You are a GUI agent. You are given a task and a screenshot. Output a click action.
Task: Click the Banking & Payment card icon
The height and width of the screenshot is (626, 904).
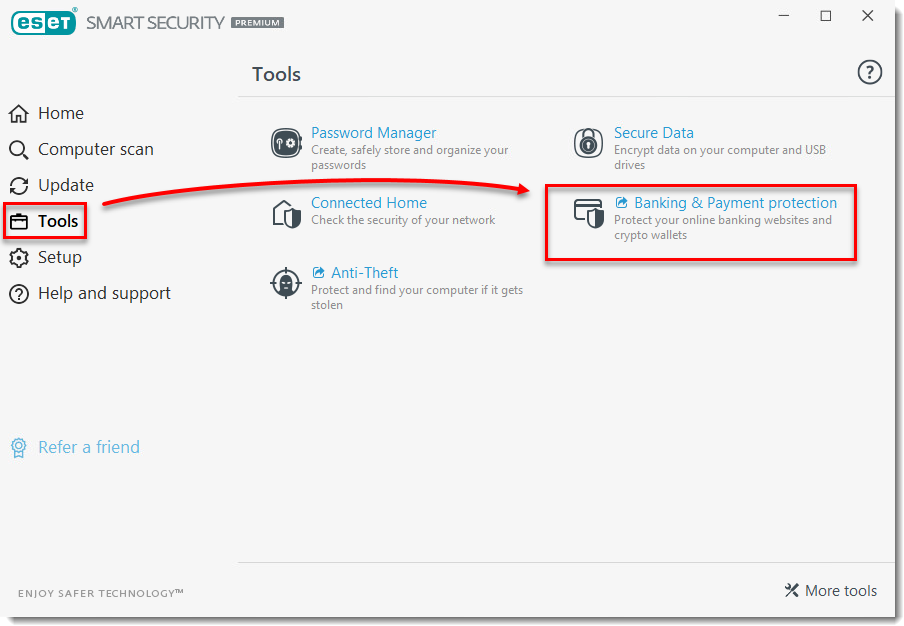tap(588, 213)
